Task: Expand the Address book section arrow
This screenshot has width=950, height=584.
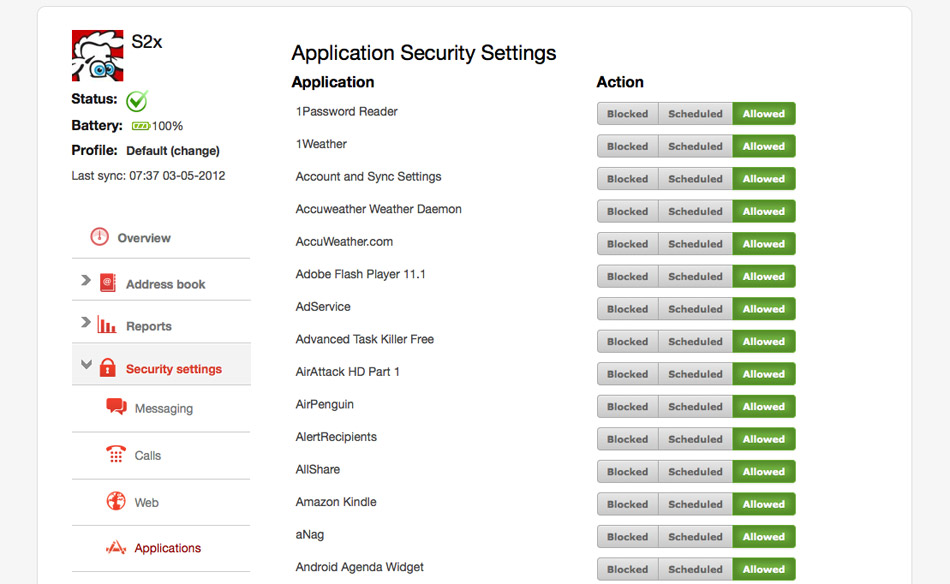Action: coord(86,281)
